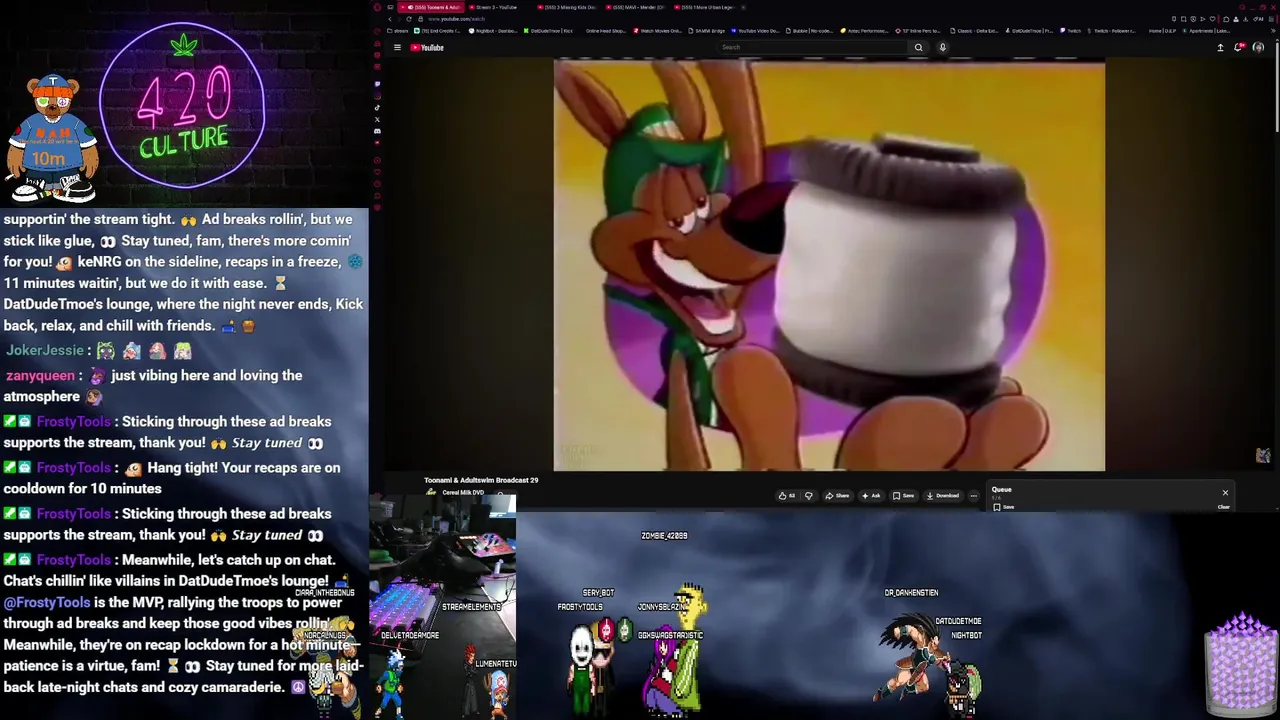The image size is (1280, 720).
Task: Open the browser AI toolbar button
Action: tap(1258, 19)
